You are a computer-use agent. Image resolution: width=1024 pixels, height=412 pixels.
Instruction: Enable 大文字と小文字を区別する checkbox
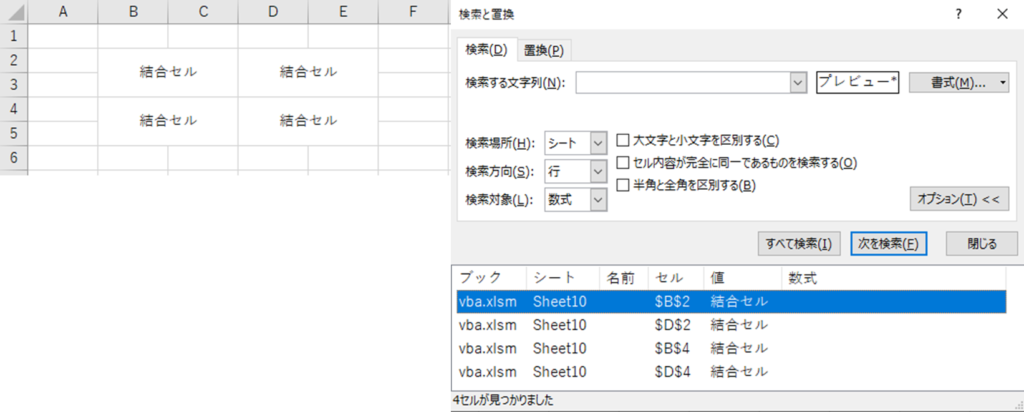(x=623, y=140)
